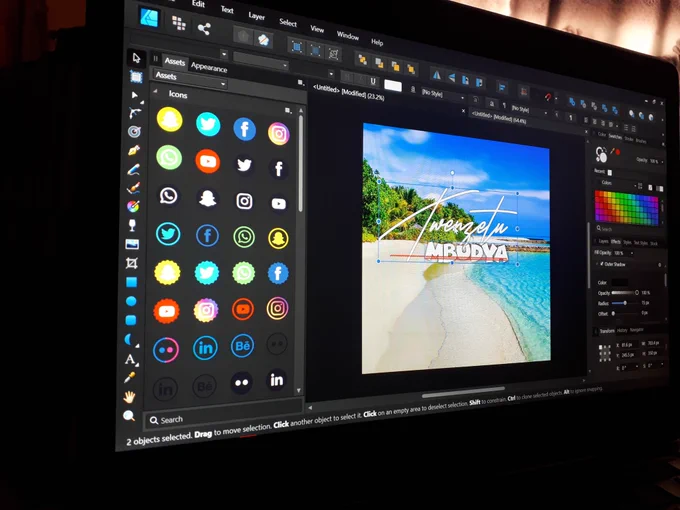The image size is (680, 510).
Task: Select the Color Picker eyedropper tool
Action: tap(129, 378)
